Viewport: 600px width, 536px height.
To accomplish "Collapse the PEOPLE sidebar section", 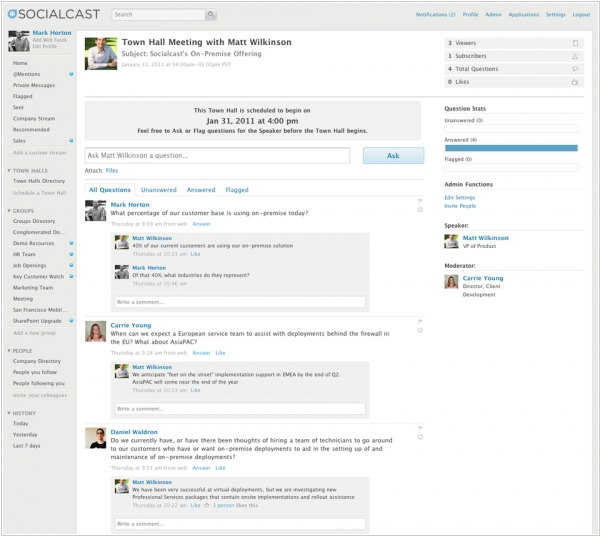I will (x=9, y=351).
